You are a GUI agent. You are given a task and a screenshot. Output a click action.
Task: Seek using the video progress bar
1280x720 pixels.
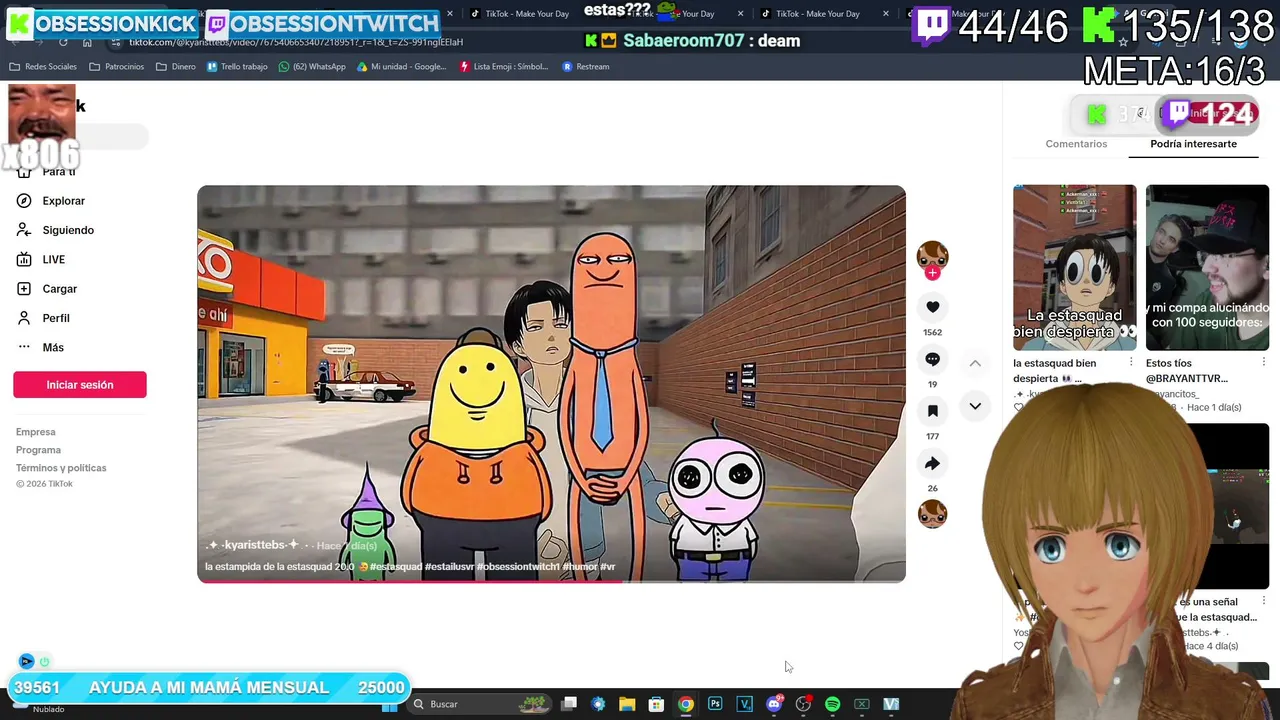pyautogui.click(x=551, y=581)
